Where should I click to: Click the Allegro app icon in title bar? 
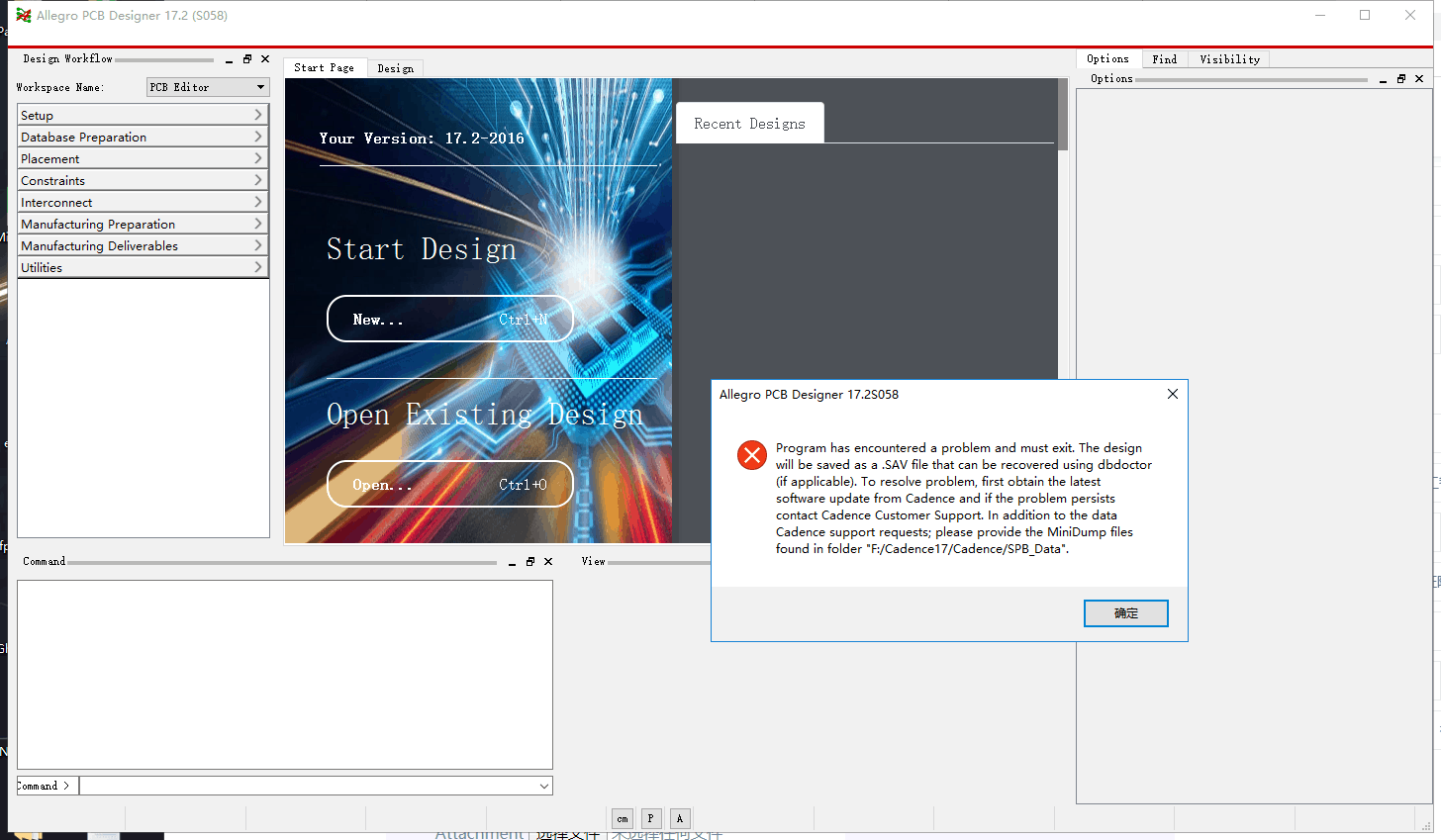[24, 15]
